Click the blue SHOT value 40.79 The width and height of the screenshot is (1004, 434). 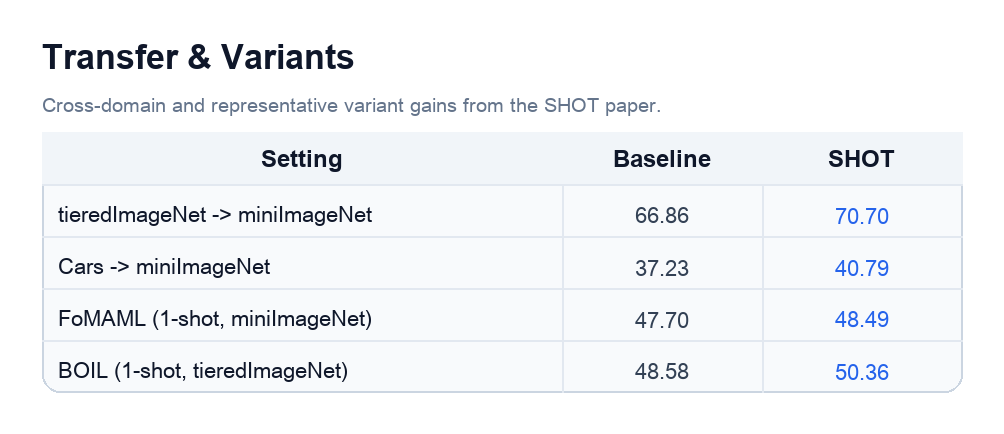click(x=862, y=268)
